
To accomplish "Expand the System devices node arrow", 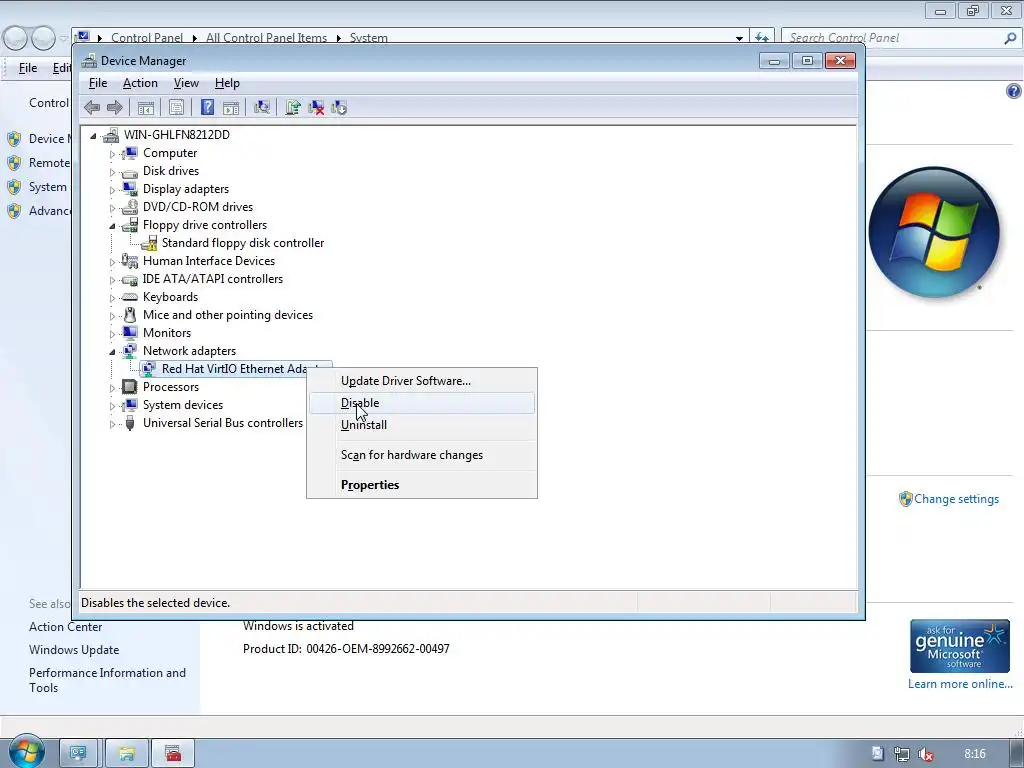I will tap(112, 406).
